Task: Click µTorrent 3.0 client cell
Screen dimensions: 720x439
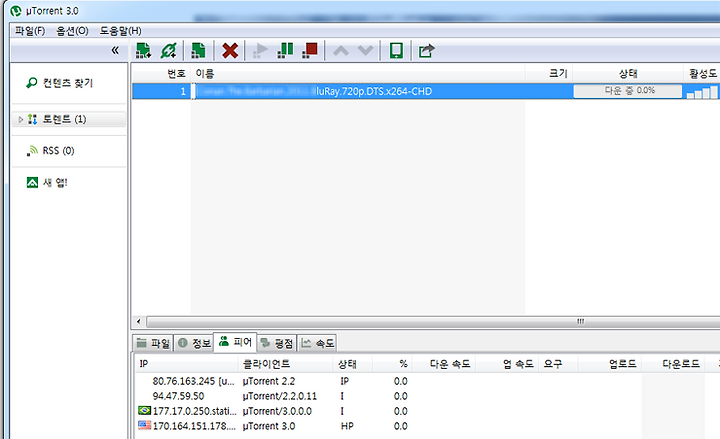Action: 269,426
